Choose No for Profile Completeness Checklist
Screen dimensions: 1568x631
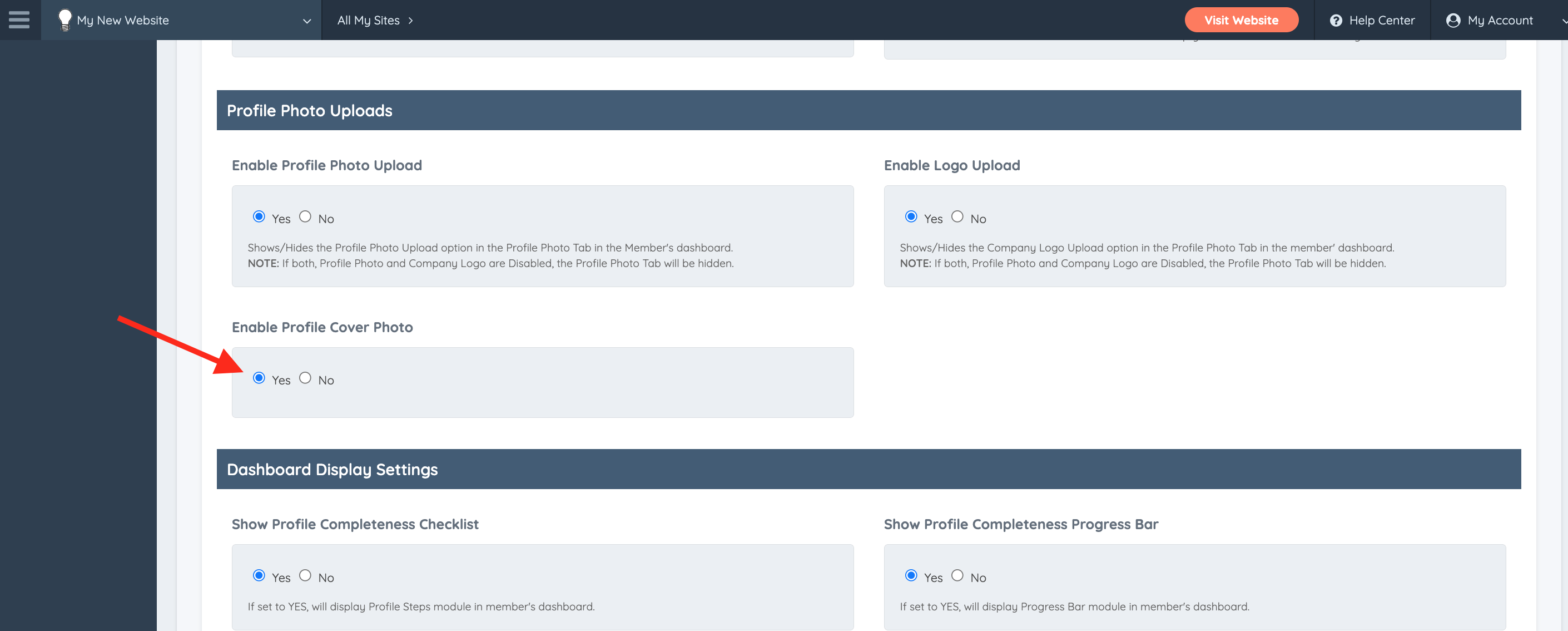[305, 575]
